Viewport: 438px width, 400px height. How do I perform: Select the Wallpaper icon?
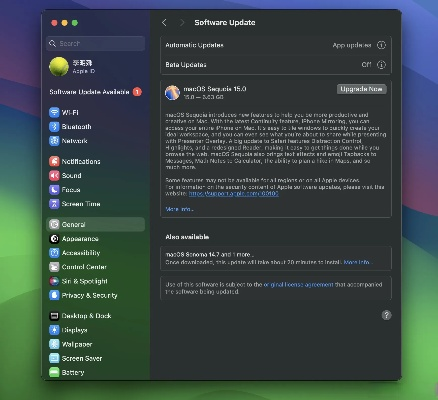tap(54, 344)
